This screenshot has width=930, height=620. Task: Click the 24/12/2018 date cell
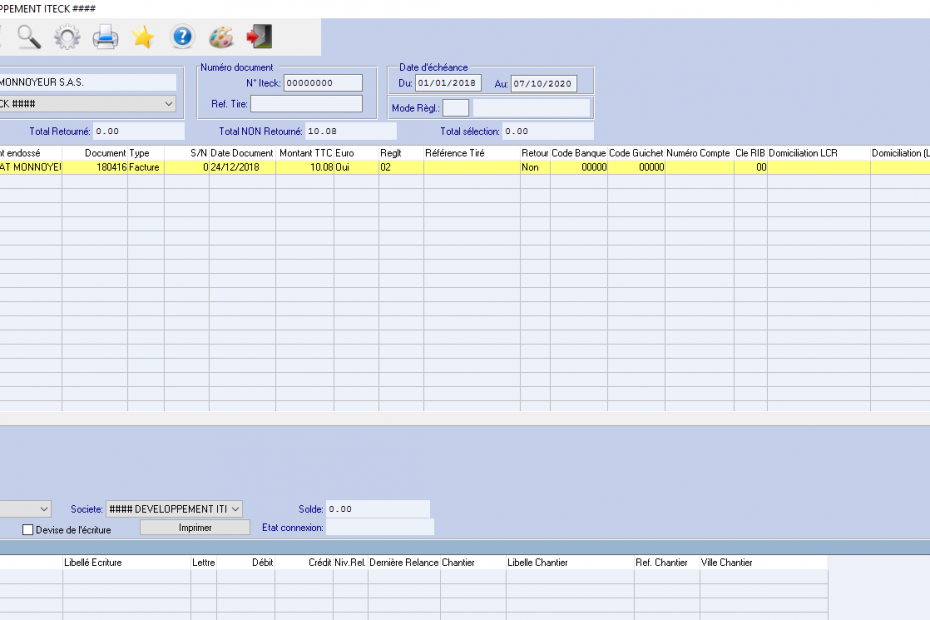tap(242, 167)
